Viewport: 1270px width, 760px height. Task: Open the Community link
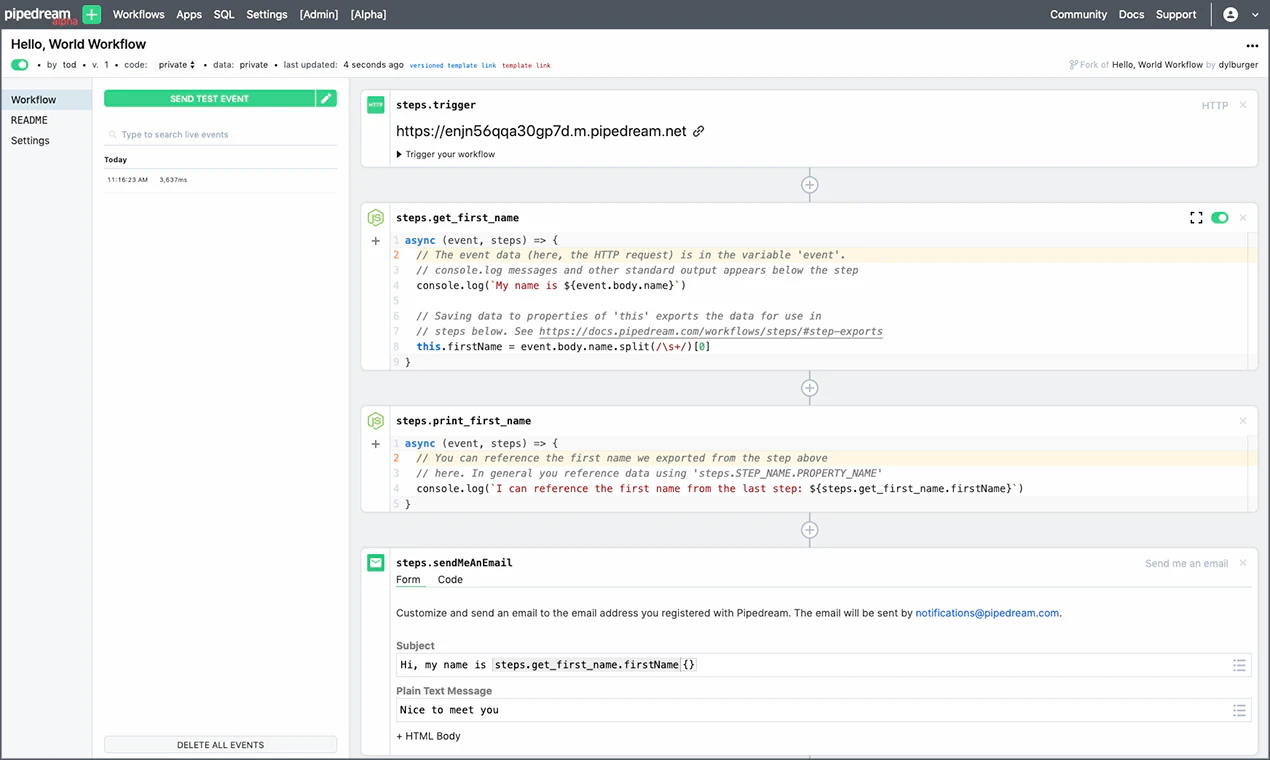[1078, 14]
